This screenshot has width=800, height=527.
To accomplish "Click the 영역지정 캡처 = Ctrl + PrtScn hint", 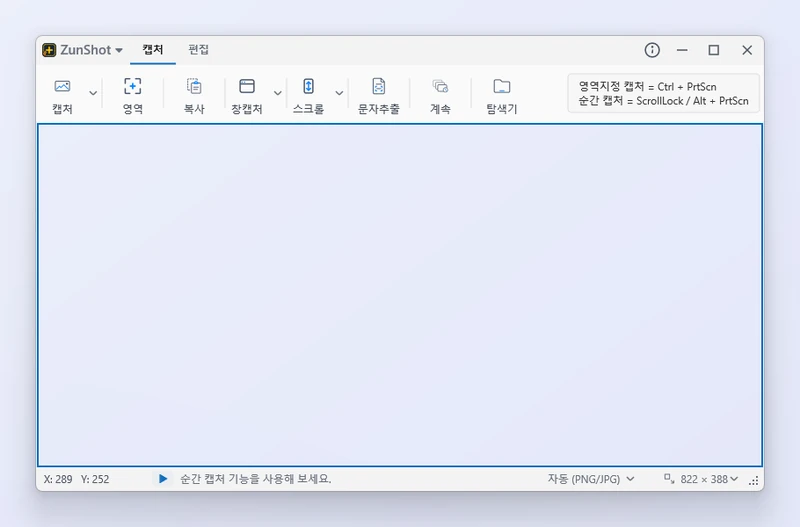I will pos(647,86).
